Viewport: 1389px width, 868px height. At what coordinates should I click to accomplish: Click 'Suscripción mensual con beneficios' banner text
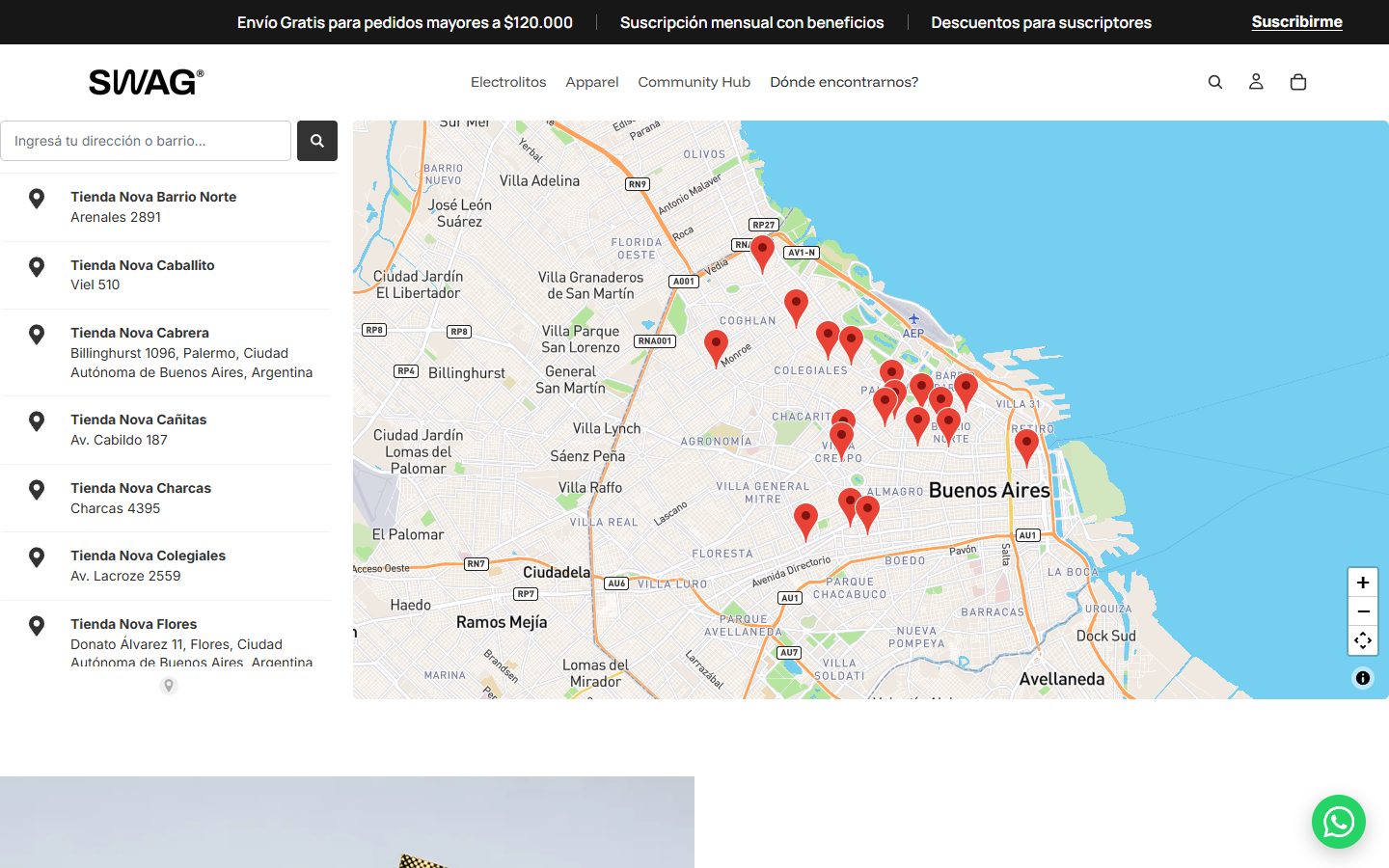752,22
